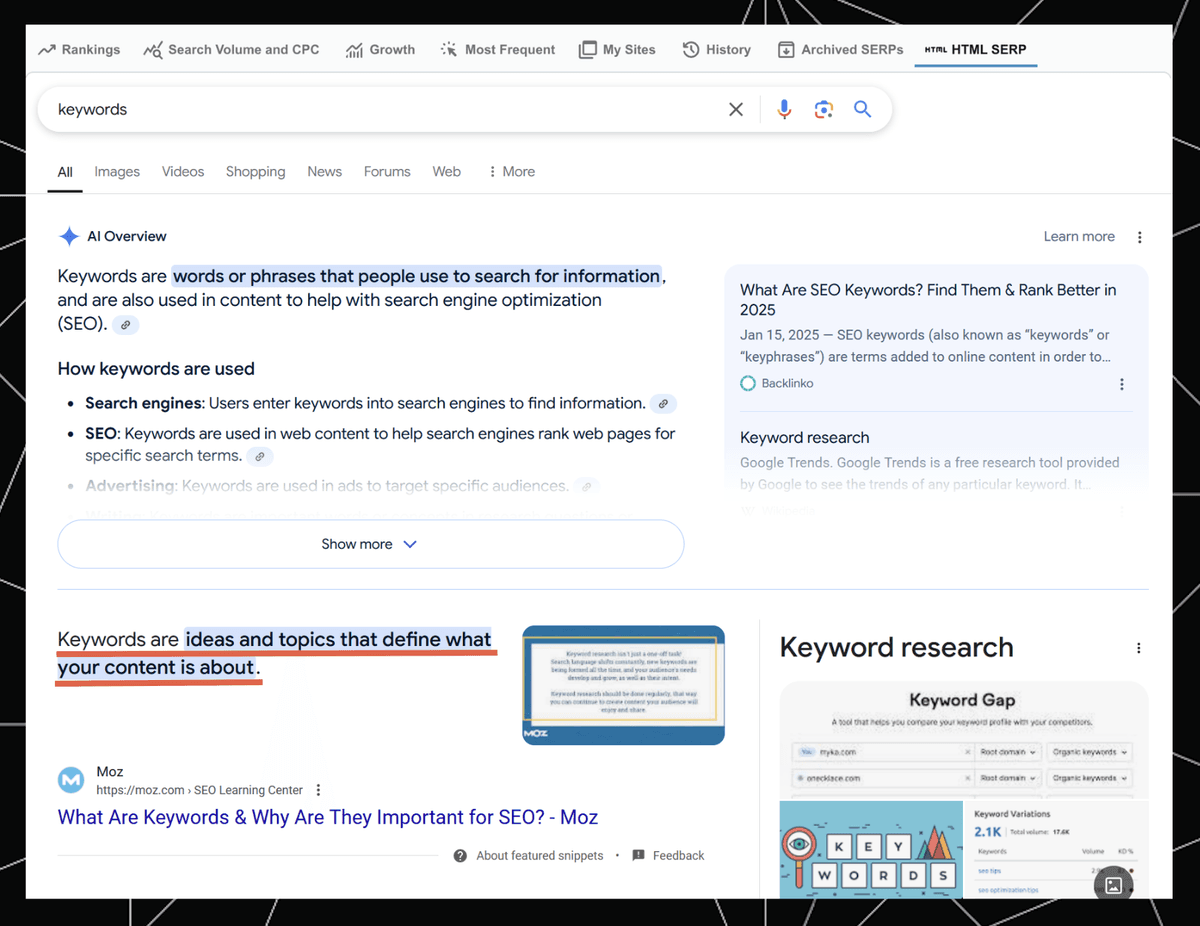Open the More search filters dropdown

(511, 172)
